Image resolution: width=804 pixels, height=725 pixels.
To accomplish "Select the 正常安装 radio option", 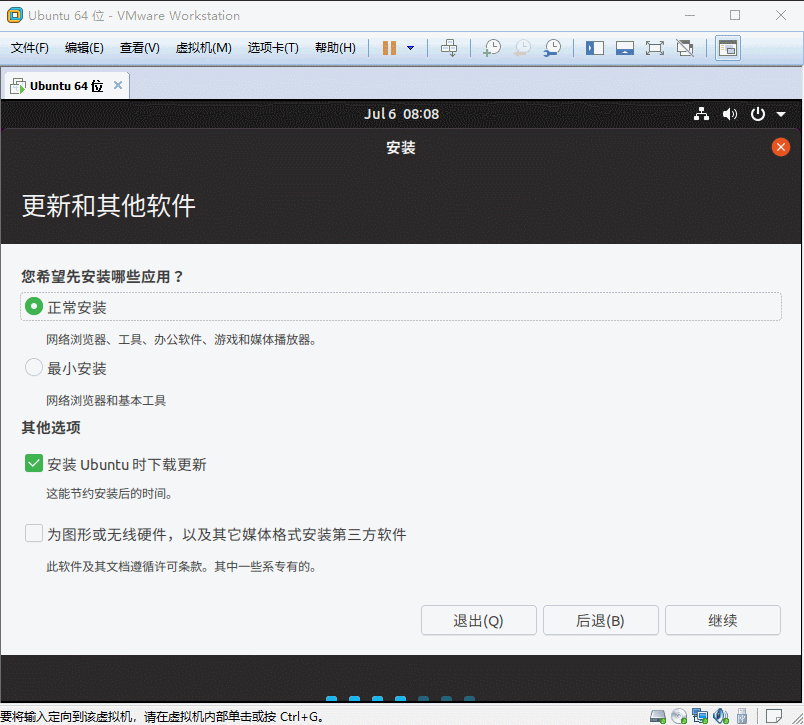I will pos(35,307).
